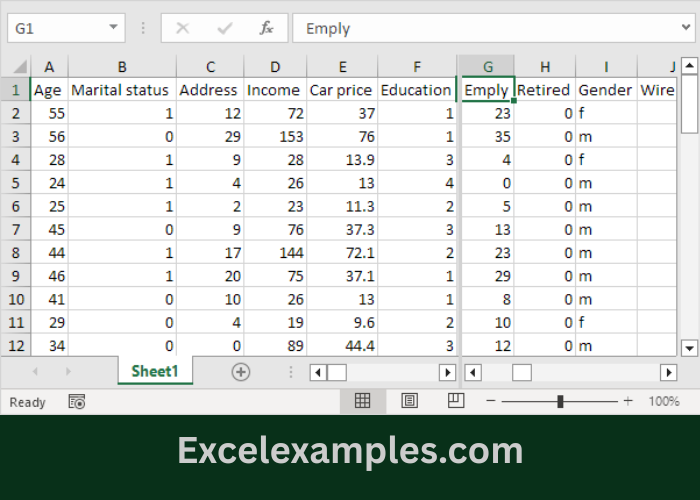Viewport: 700px width, 500px height.
Task: Click vertical scrollbar down arrow
Action: (x=689, y=347)
